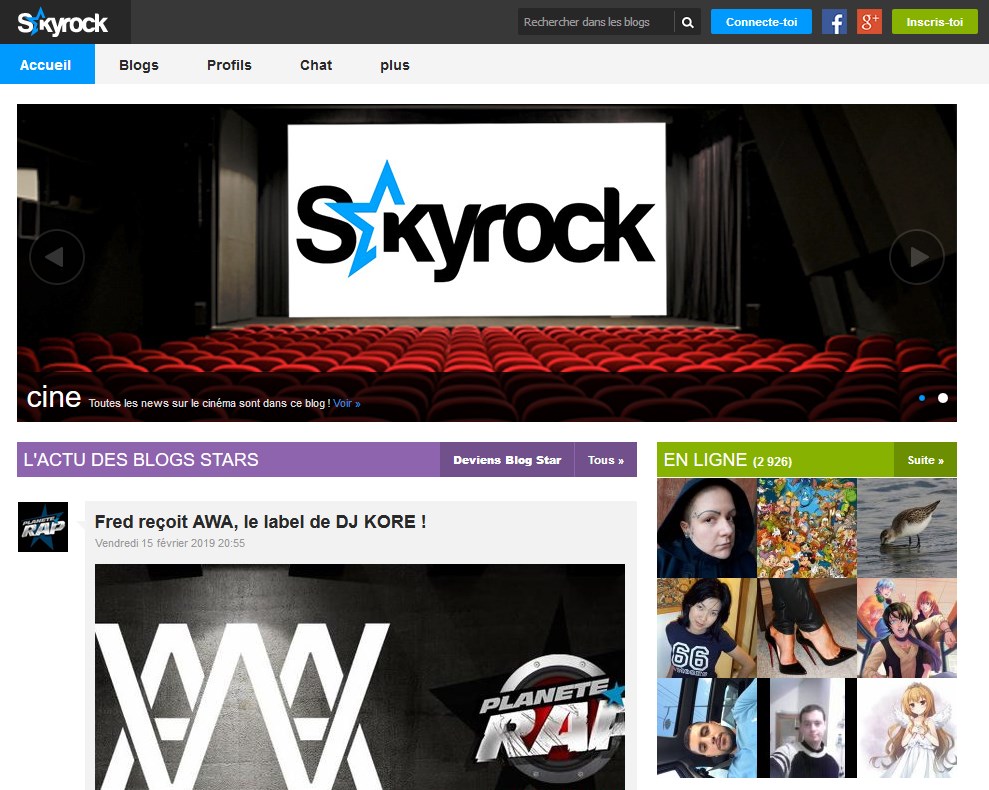Open the anime angel girl profile thumbnail
This screenshot has height=790, width=989.
(x=907, y=728)
